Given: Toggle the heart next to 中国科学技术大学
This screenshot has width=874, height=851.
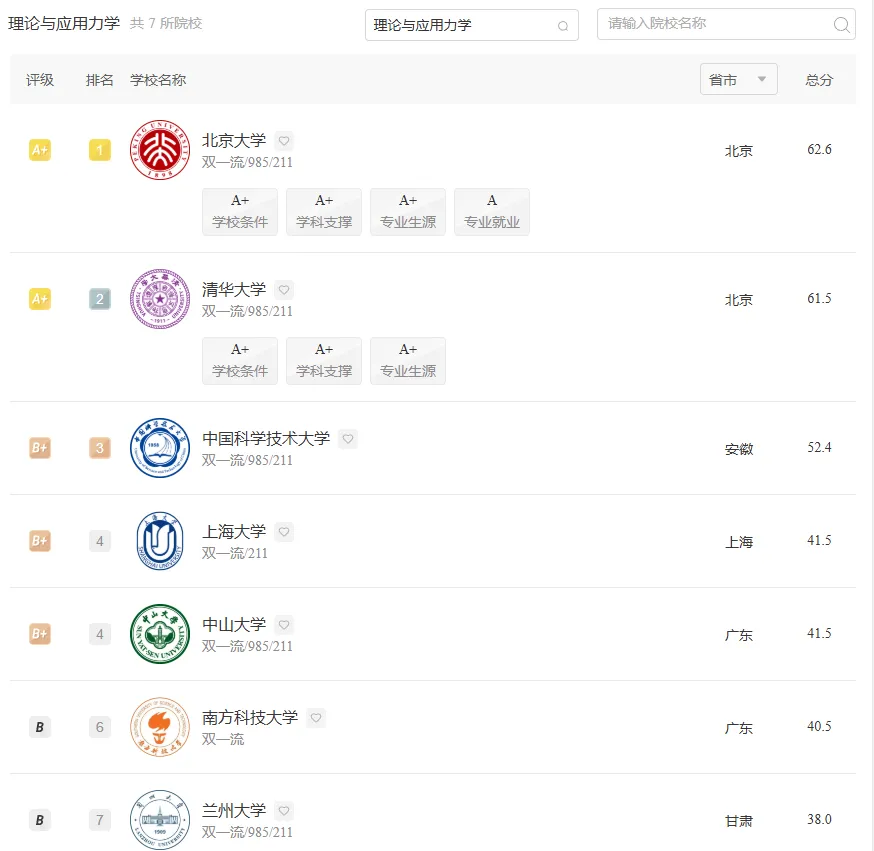Looking at the screenshot, I should tap(348, 439).
